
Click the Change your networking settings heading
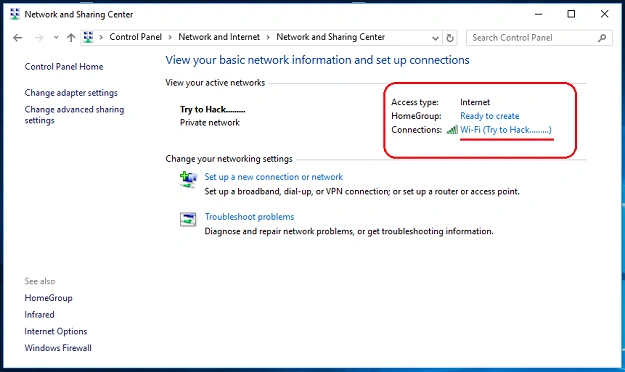tap(229, 159)
